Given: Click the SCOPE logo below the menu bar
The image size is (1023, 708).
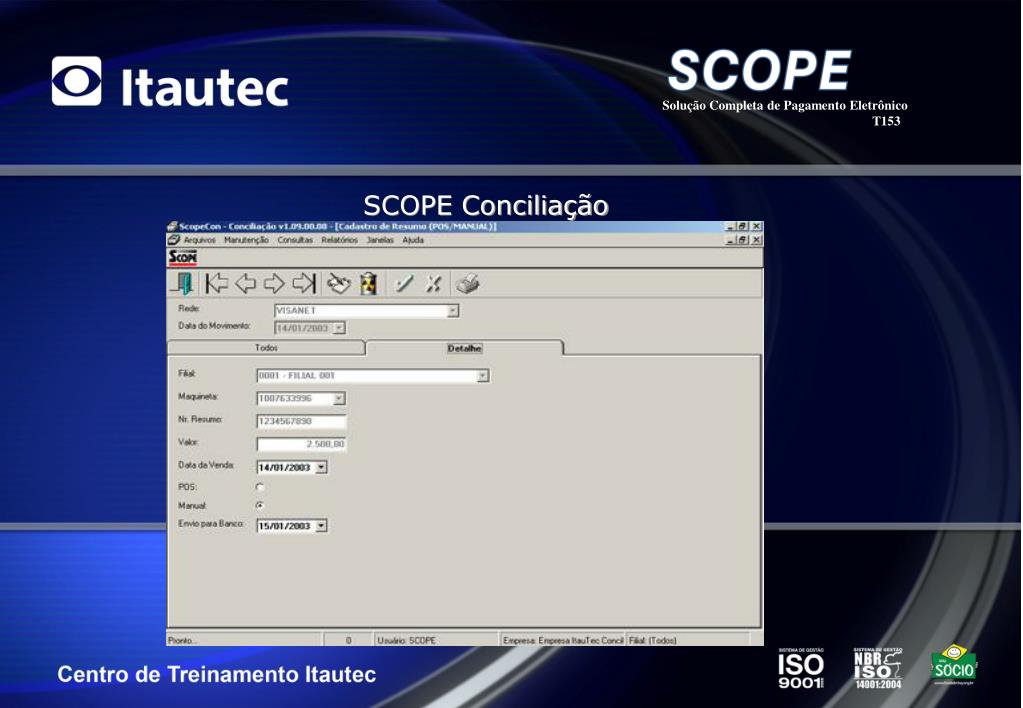Looking at the screenshot, I should pyautogui.click(x=183, y=258).
